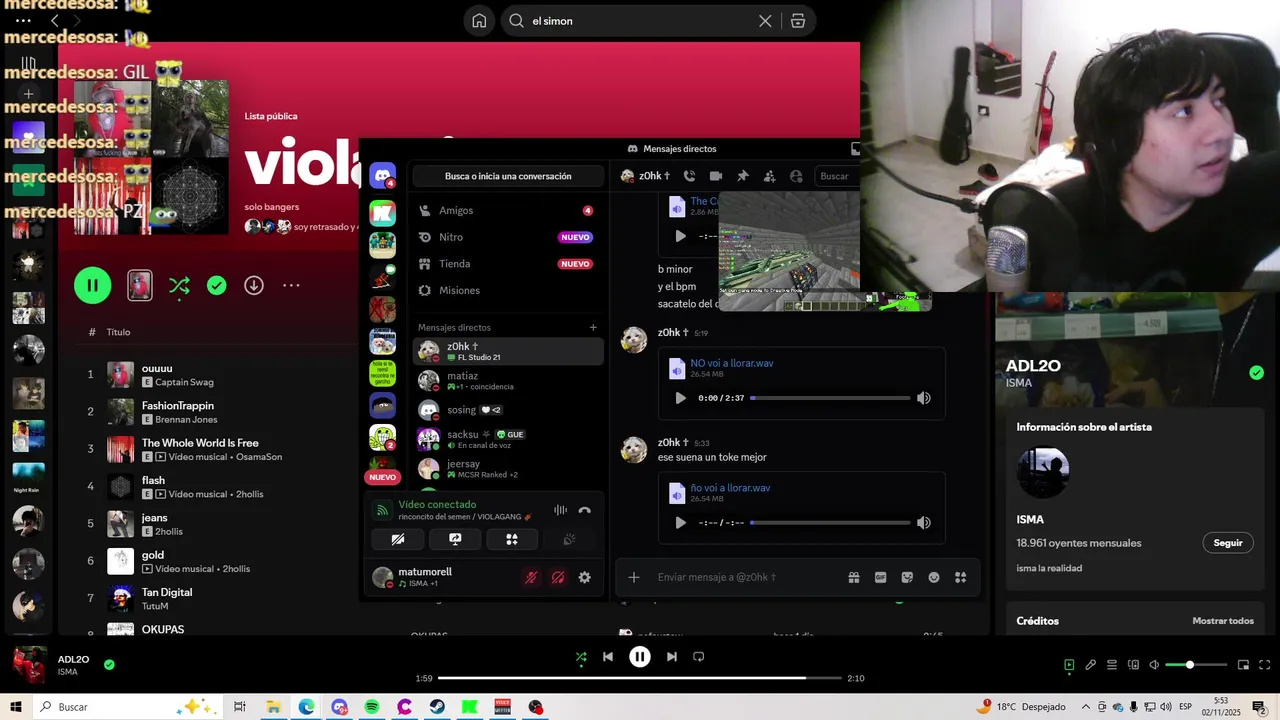
Task: Open playlist more options menu
Action: (x=291, y=286)
